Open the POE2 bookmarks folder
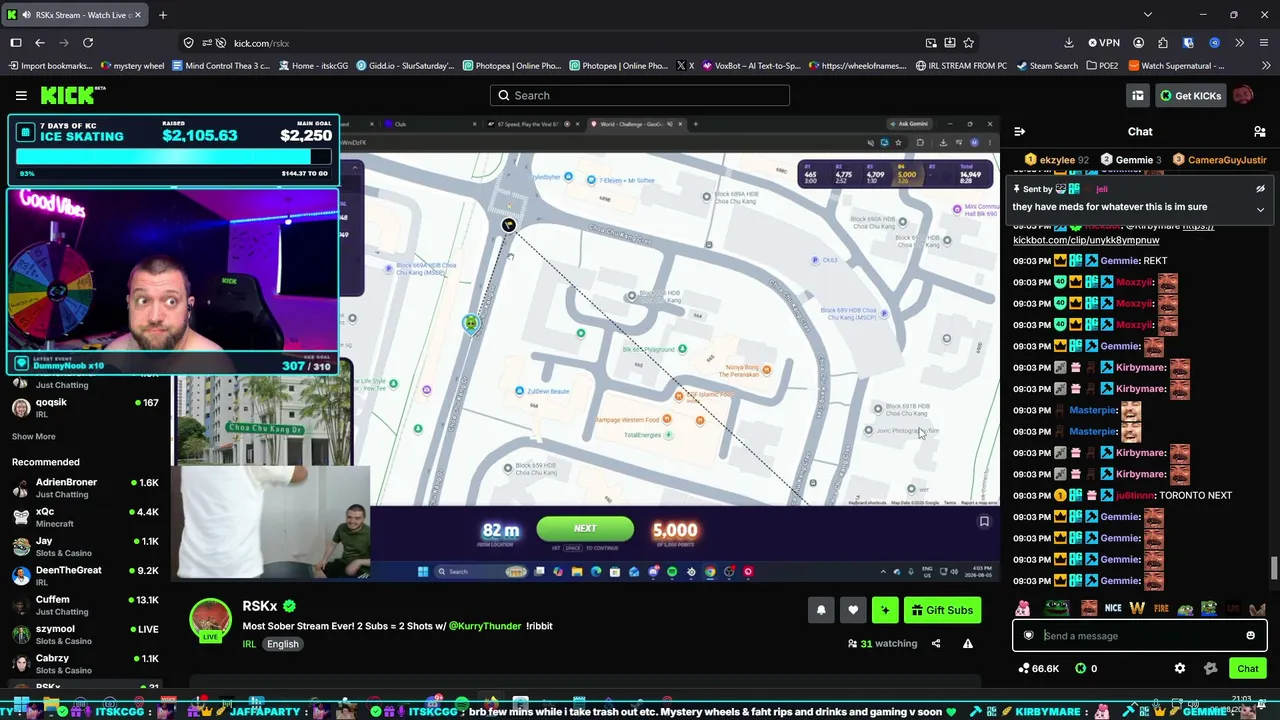 click(x=1102, y=66)
